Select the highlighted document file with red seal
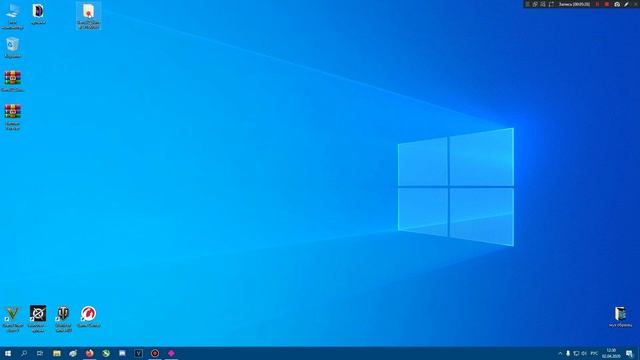The image size is (640, 360). [x=89, y=16]
